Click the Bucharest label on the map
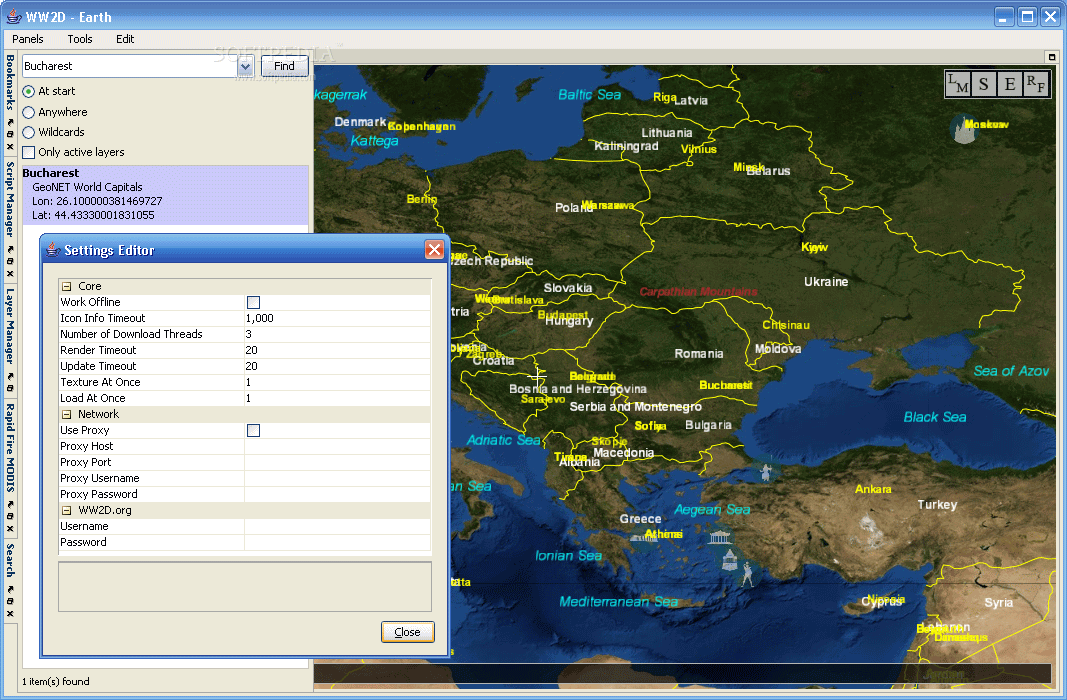 pyautogui.click(x=725, y=385)
